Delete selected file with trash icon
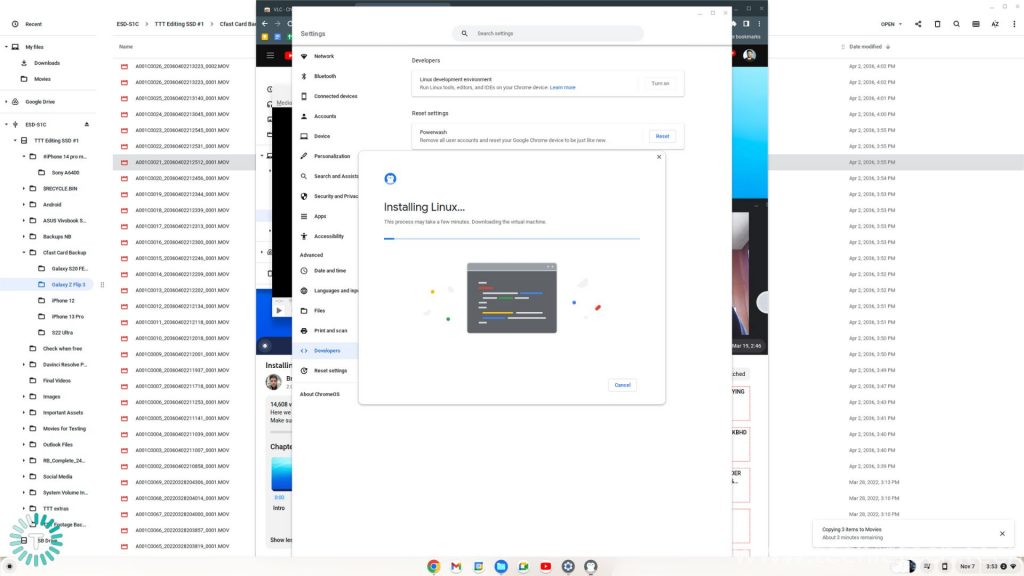 click(x=937, y=24)
